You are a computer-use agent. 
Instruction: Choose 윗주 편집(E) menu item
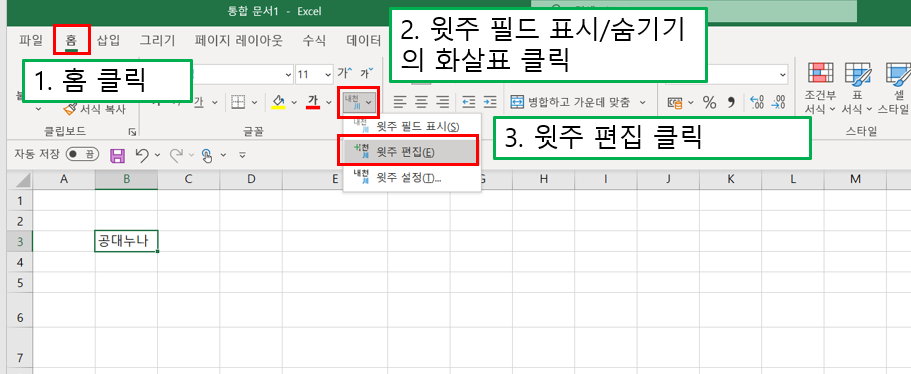click(412, 152)
